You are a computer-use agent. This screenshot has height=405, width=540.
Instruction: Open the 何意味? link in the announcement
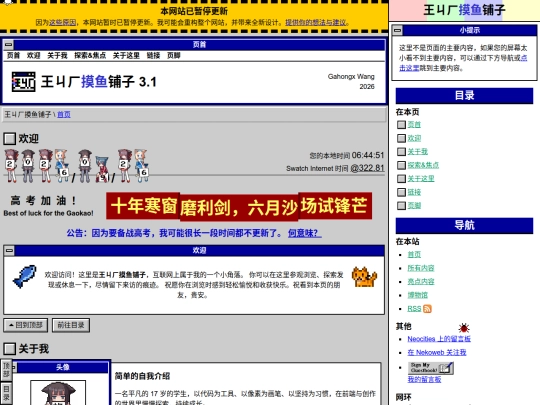304,233
